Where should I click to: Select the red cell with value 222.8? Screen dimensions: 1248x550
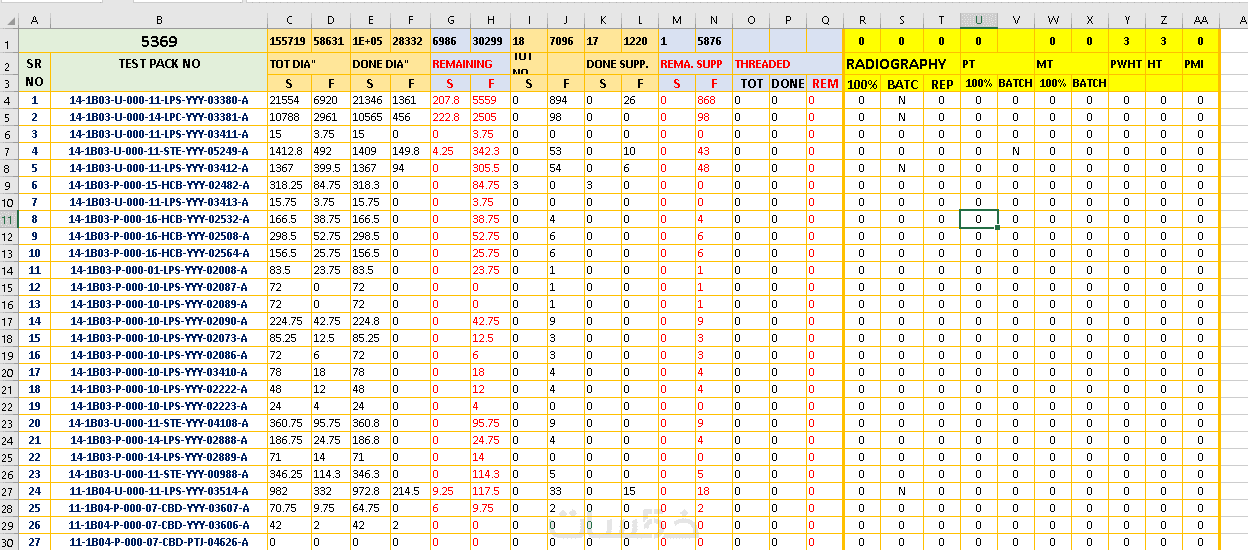tap(450, 117)
